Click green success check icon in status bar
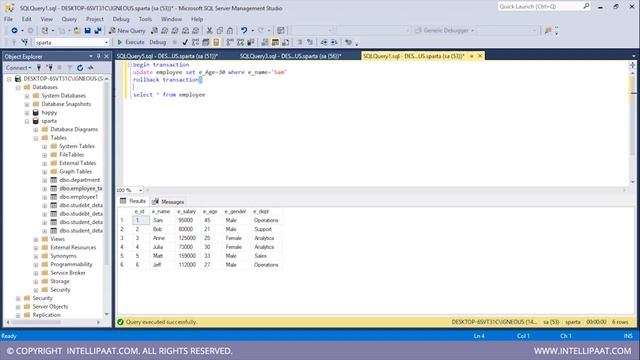The height and width of the screenshot is (360, 640). pos(120,322)
